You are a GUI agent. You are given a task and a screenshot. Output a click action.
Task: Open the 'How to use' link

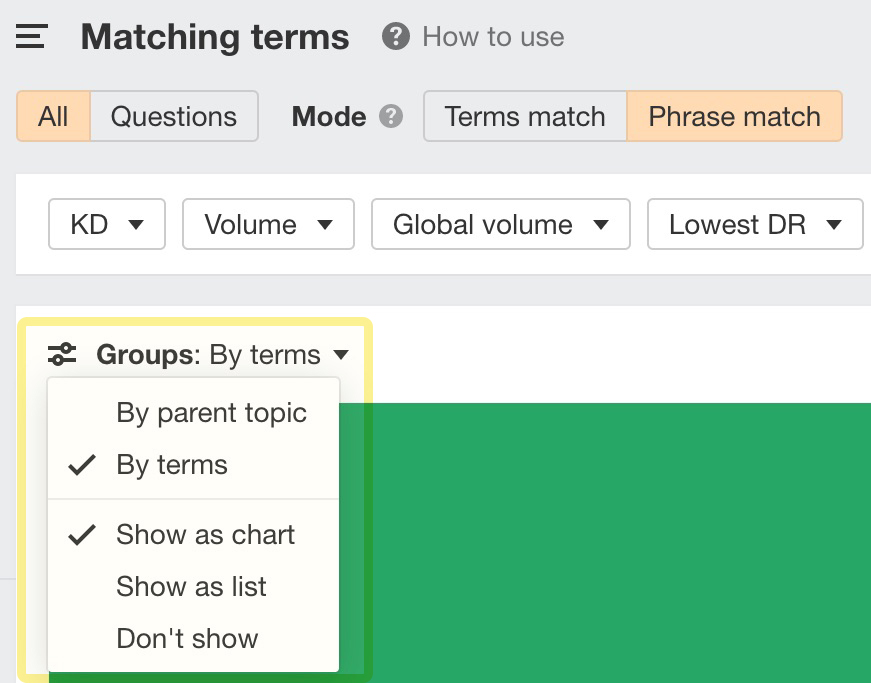click(x=492, y=36)
